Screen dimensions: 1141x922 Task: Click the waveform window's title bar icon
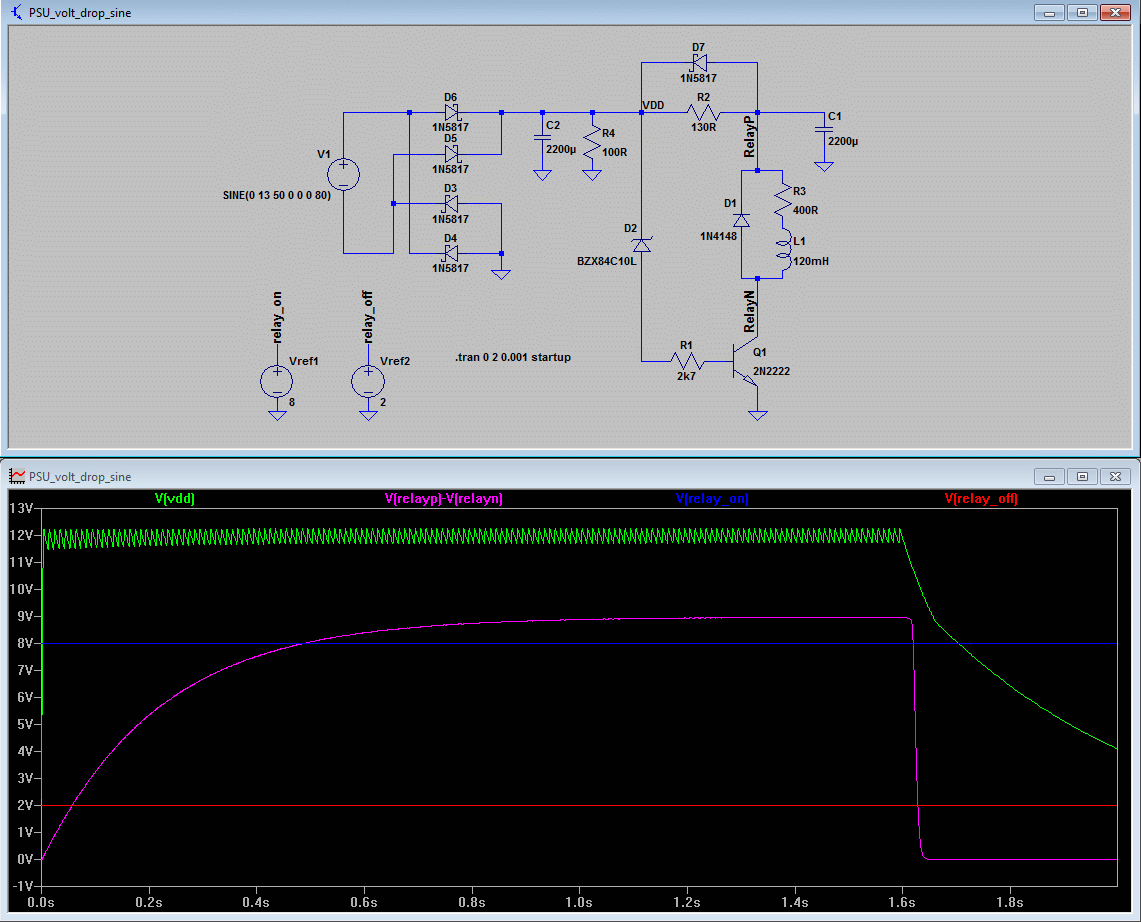tap(15, 477)
